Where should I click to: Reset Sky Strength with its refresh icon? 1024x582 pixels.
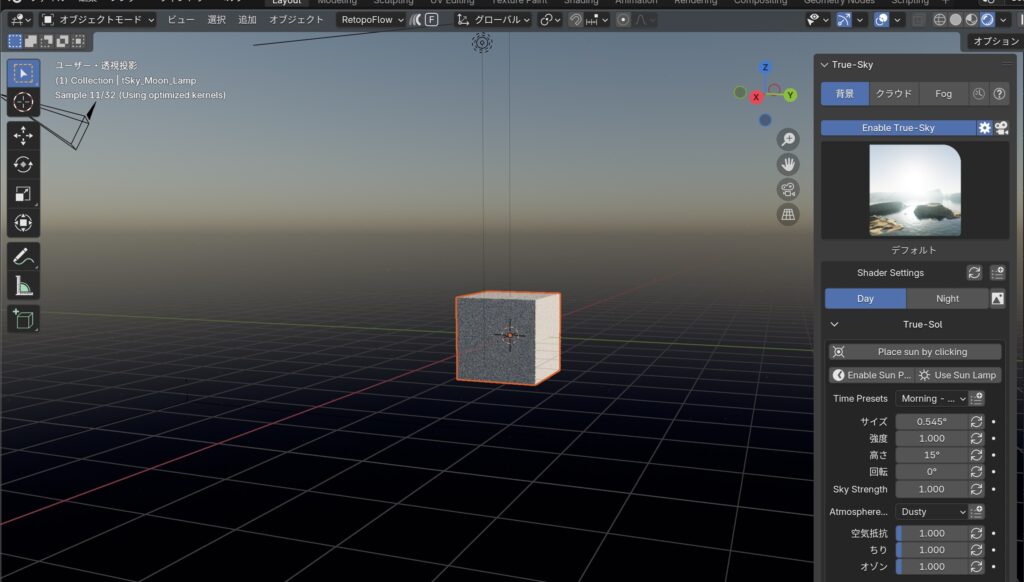click(x=976, y=489)
